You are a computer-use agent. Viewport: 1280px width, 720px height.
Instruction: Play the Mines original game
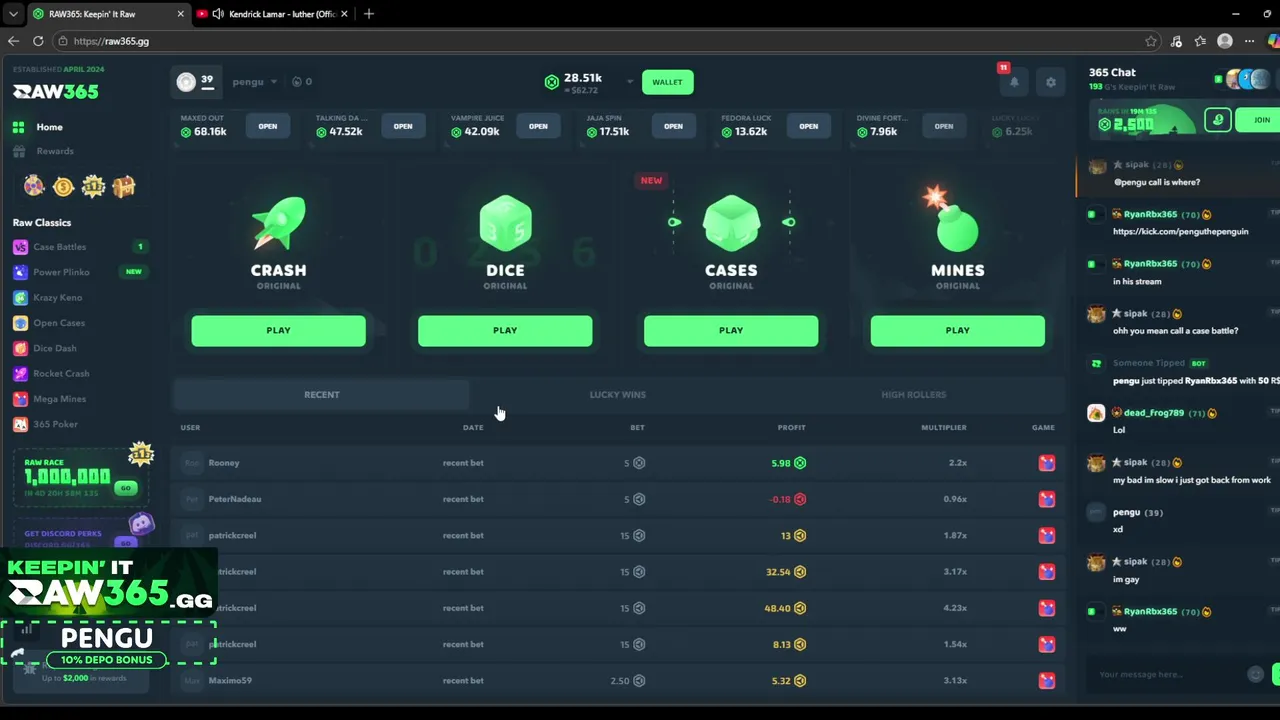click(958, 331)
